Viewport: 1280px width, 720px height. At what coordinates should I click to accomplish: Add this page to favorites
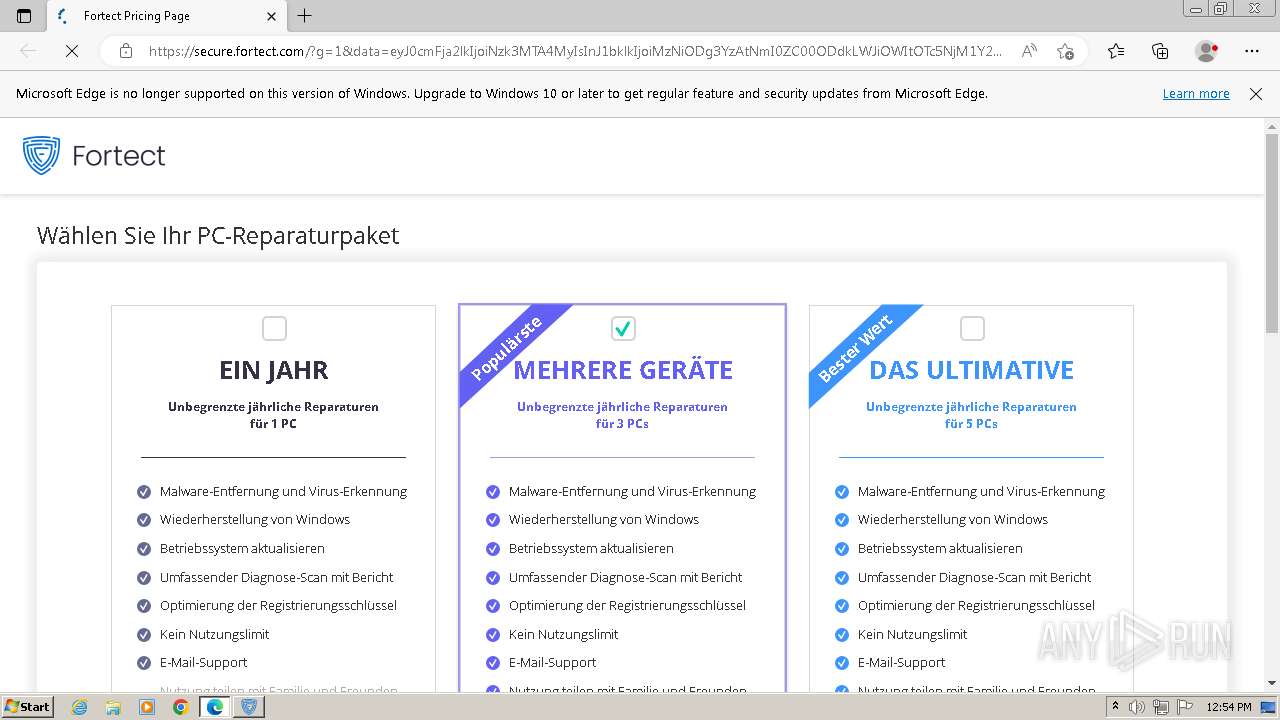1065,51
